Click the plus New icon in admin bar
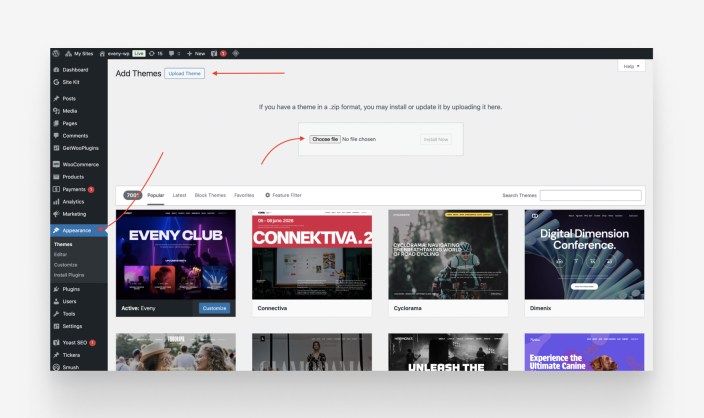Viewport: 704px width, 418px height. click(x=189, y=53)
